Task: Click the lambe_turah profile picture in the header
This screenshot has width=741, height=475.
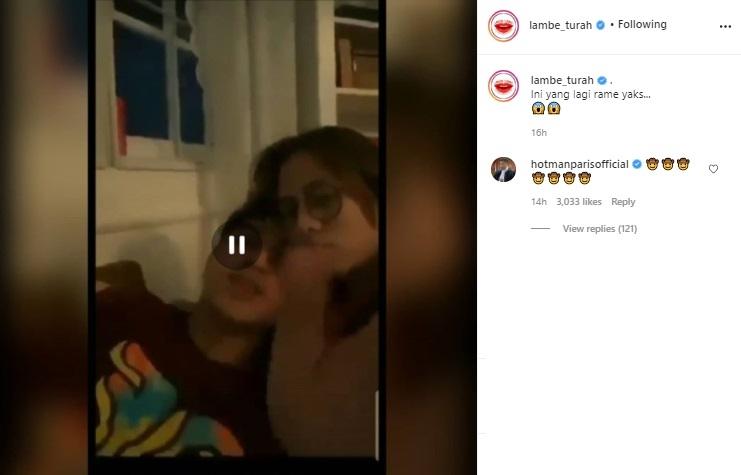Action: click(503, 26)
